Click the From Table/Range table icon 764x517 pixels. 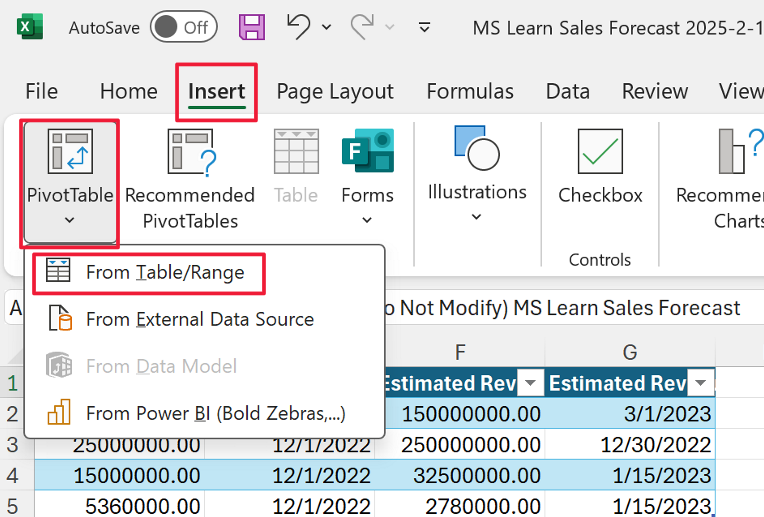pyautogui.click(x=58, y=270)
